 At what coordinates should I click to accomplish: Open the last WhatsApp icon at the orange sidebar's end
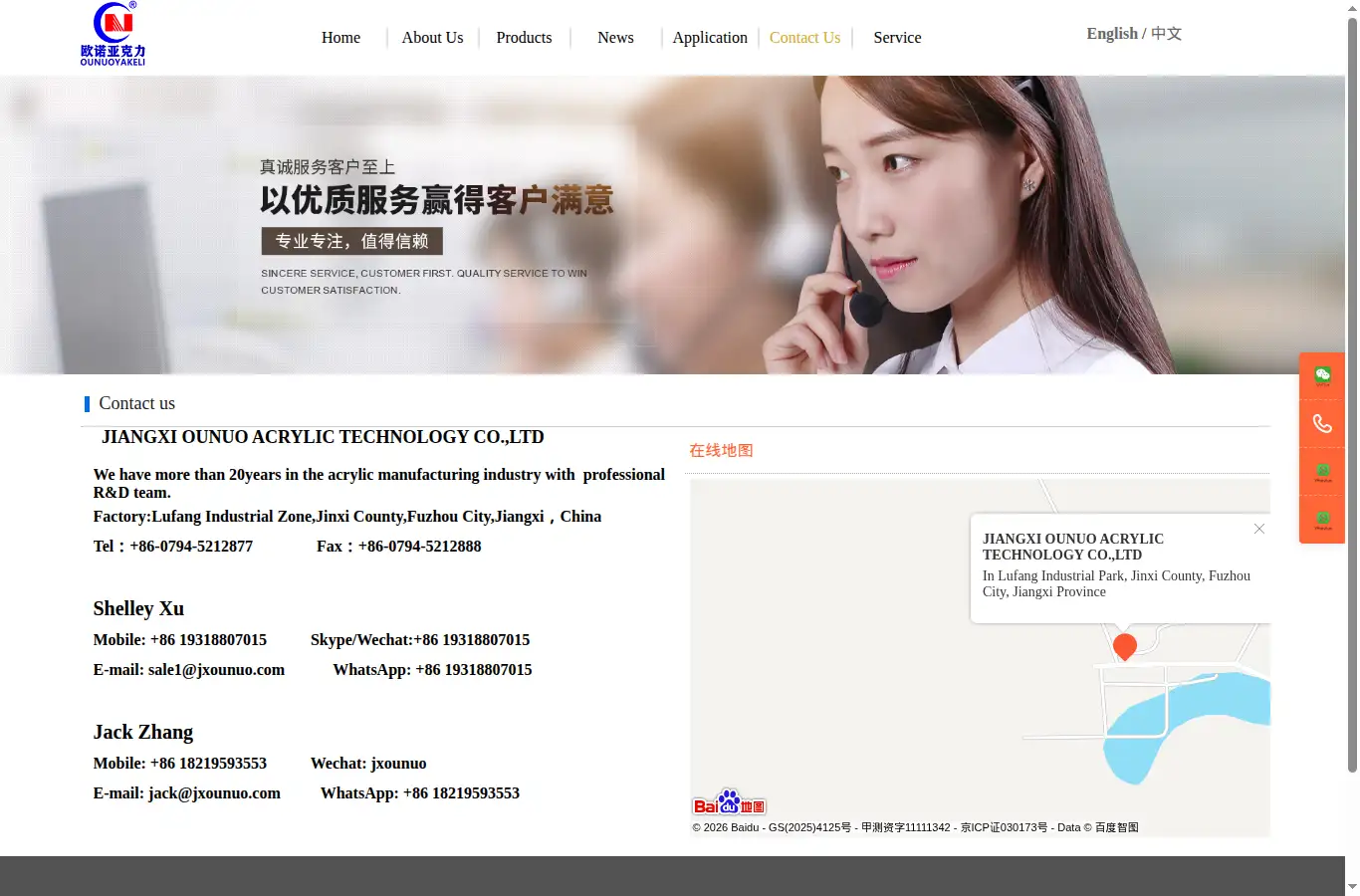pyautogui.click(x=1322, y=520)
